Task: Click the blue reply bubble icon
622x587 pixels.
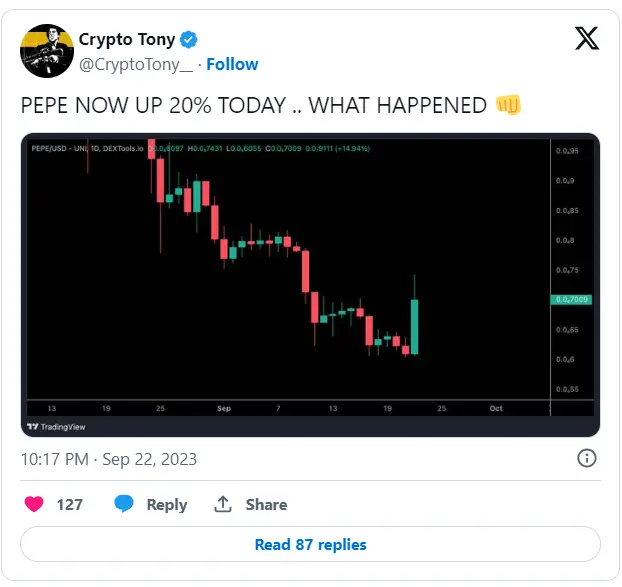Action: point(124,504)
